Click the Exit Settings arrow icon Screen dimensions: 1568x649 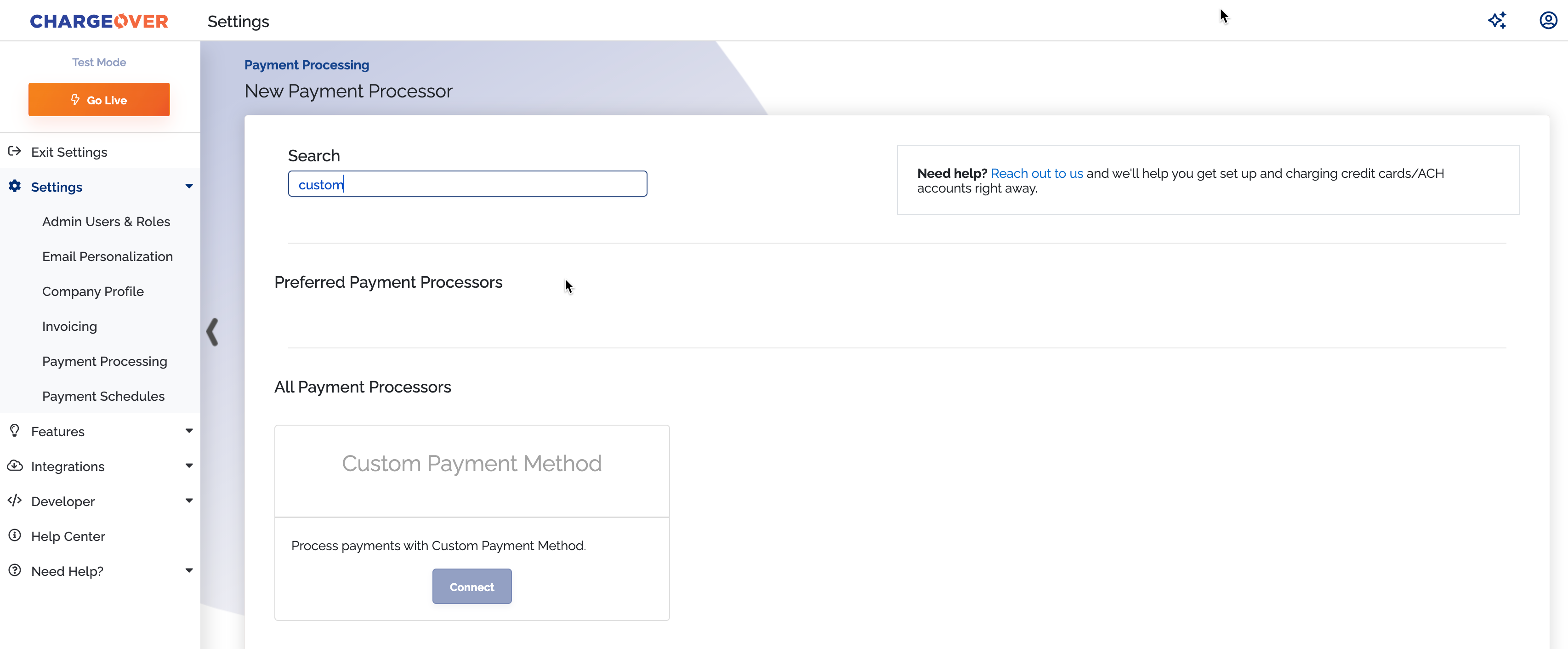15,151
